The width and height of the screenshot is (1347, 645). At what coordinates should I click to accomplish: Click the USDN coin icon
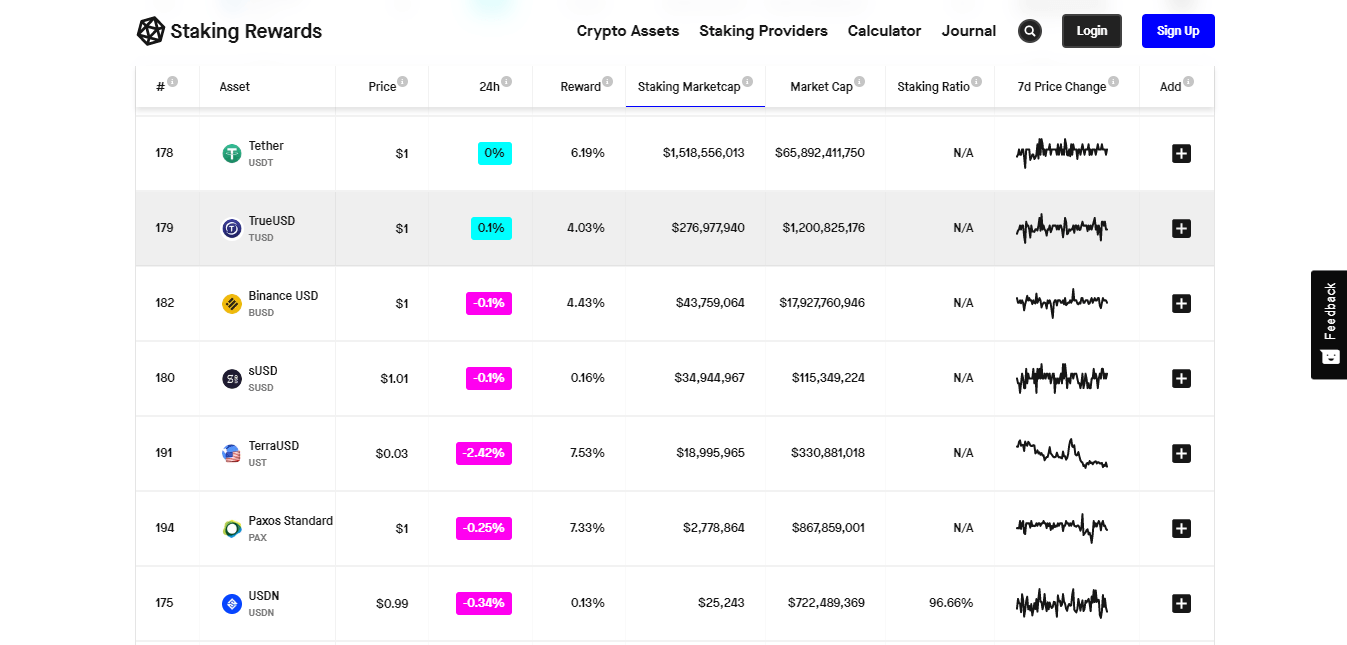(x=232, y=603)
